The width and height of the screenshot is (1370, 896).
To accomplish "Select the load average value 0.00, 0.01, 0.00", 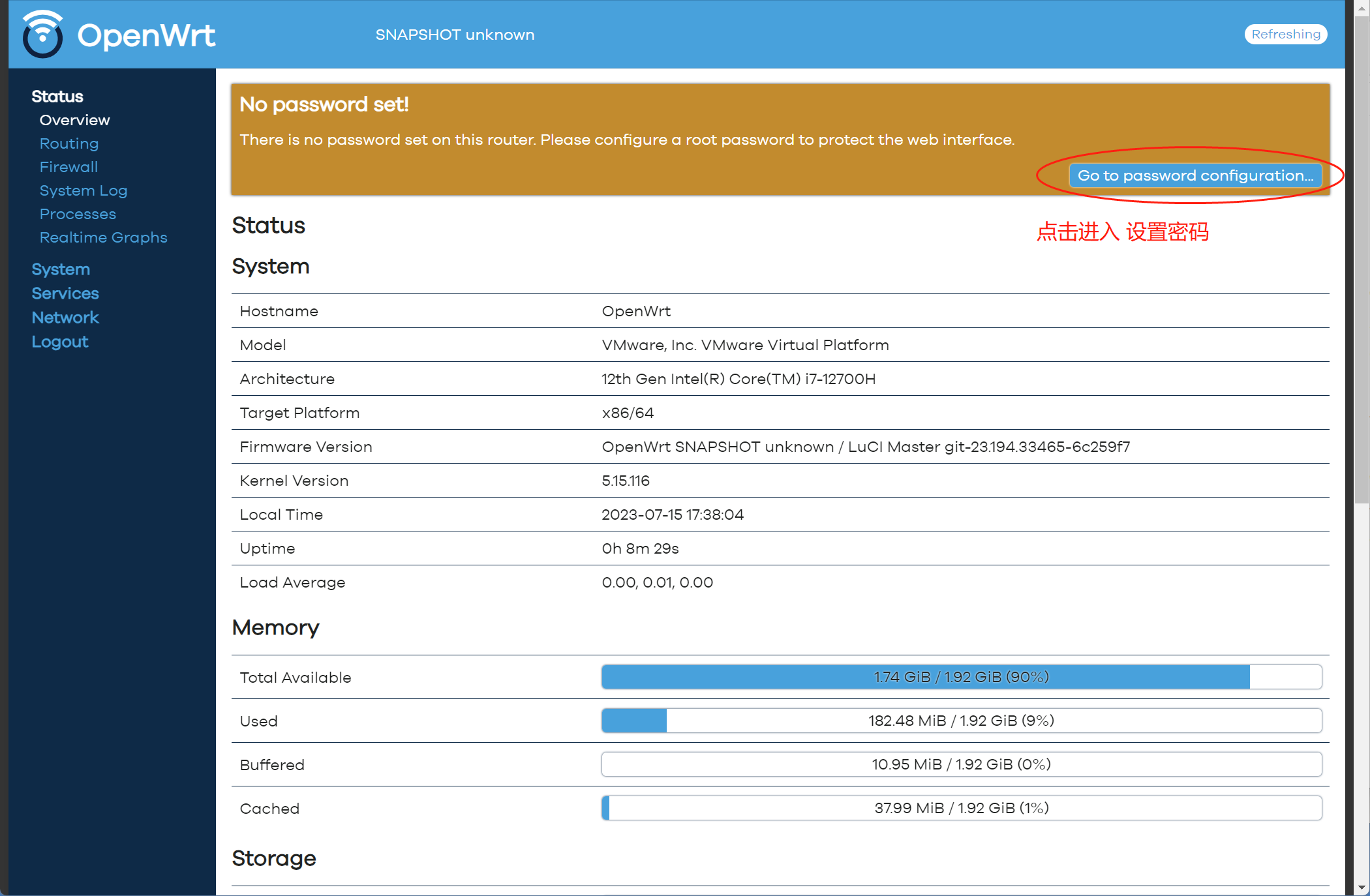I will 657,582.
